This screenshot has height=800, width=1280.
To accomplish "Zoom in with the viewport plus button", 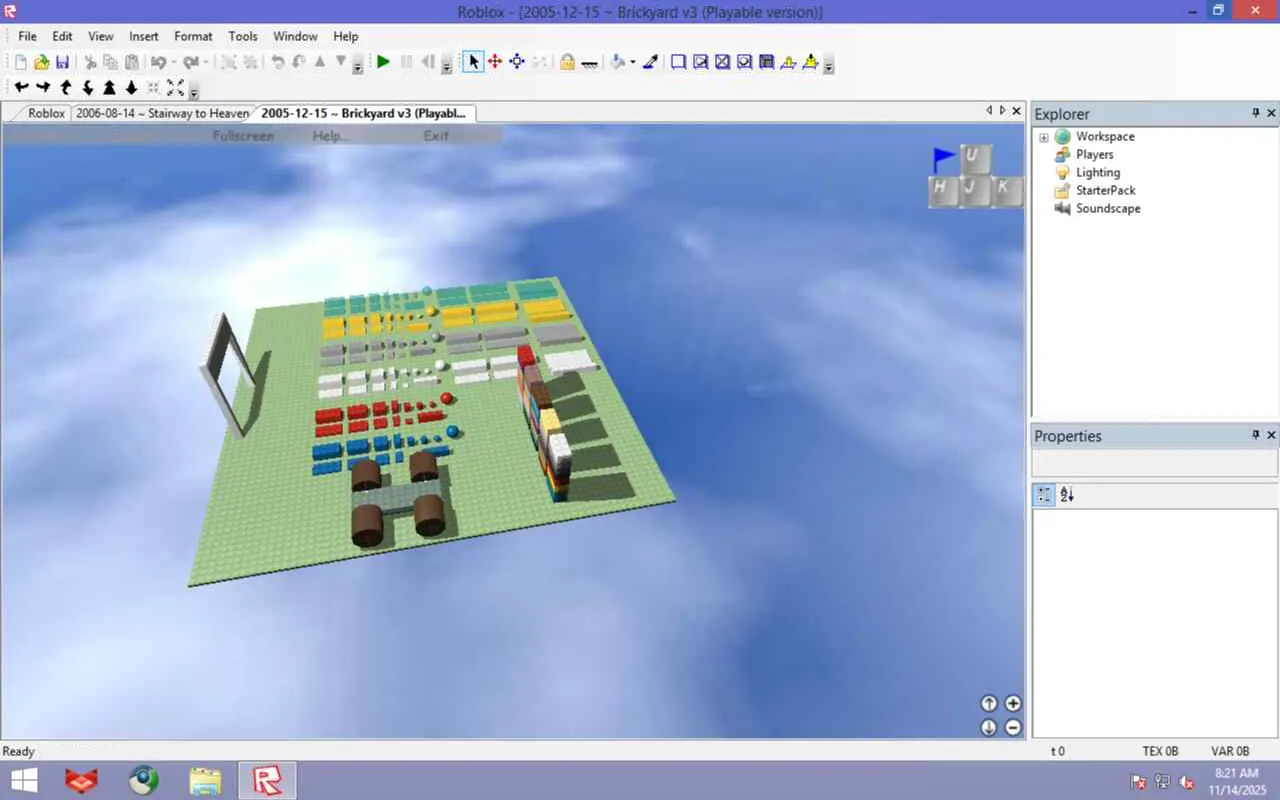I will click(1013, 704).
